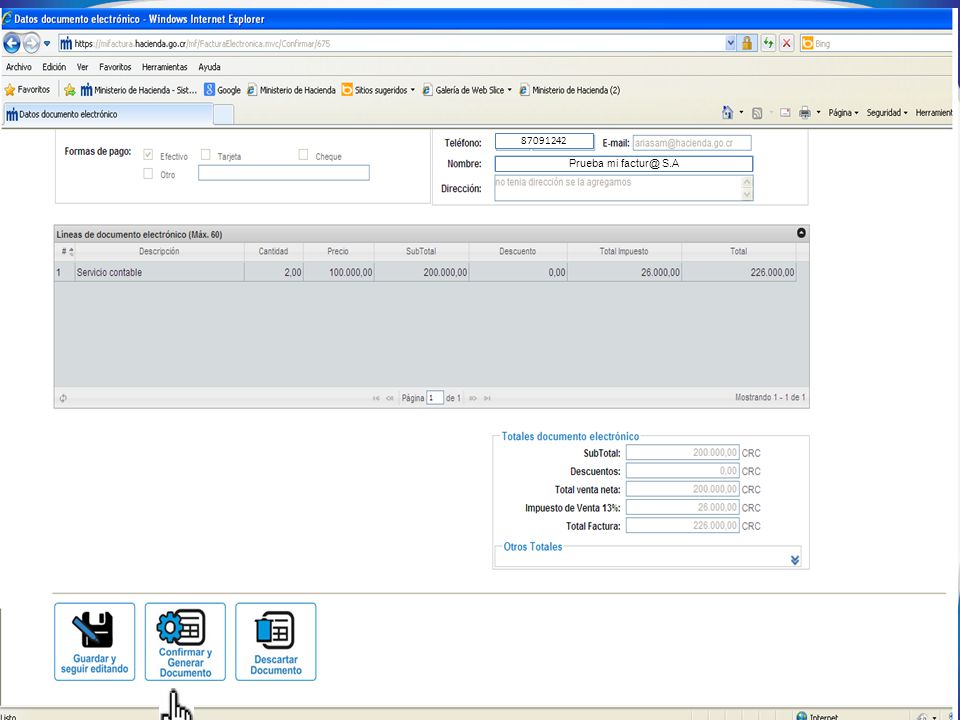
Task: Open the Herramientas menu
Action: tap(165, 67)
